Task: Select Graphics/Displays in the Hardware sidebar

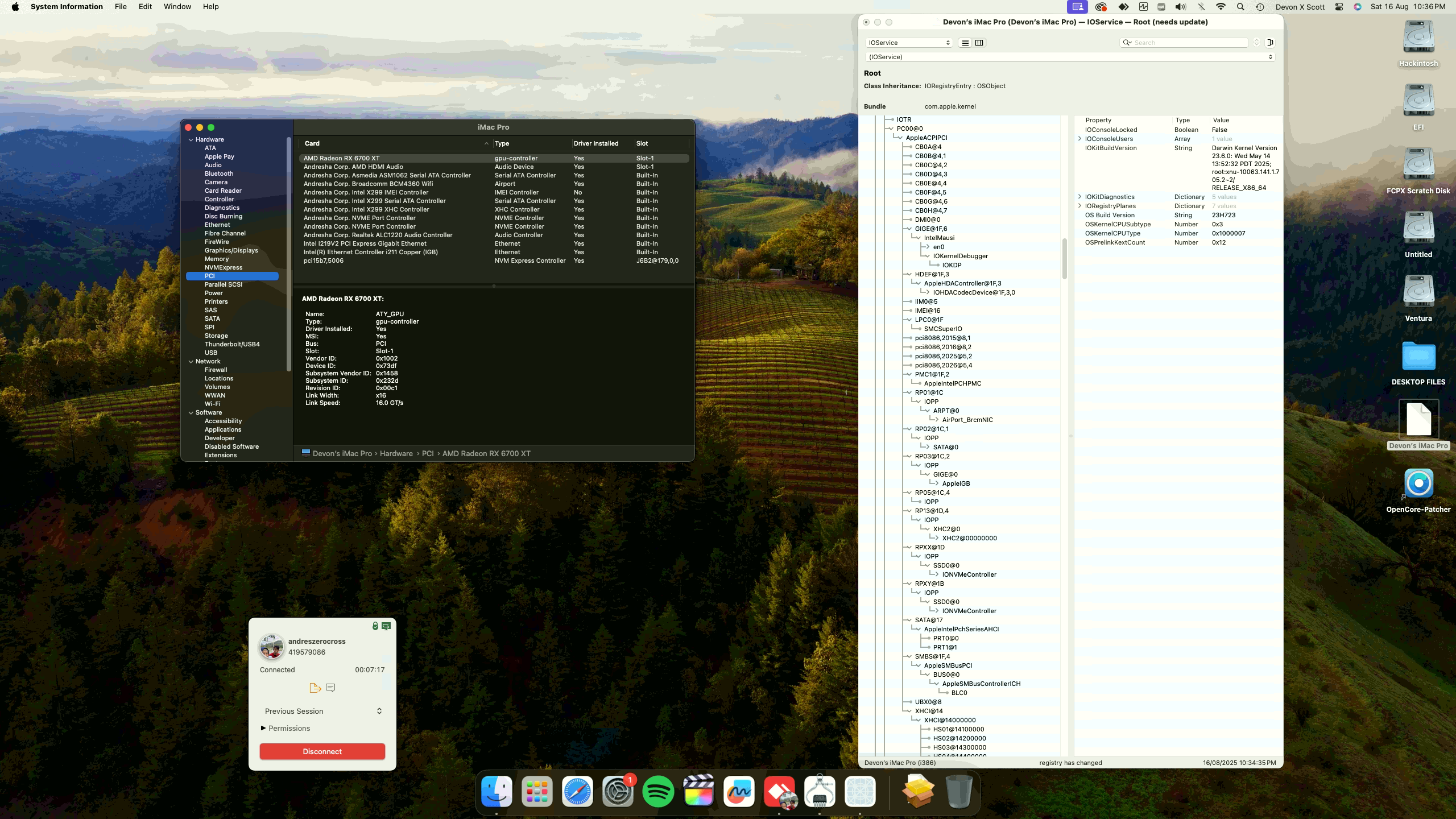Action: point(231,250)
